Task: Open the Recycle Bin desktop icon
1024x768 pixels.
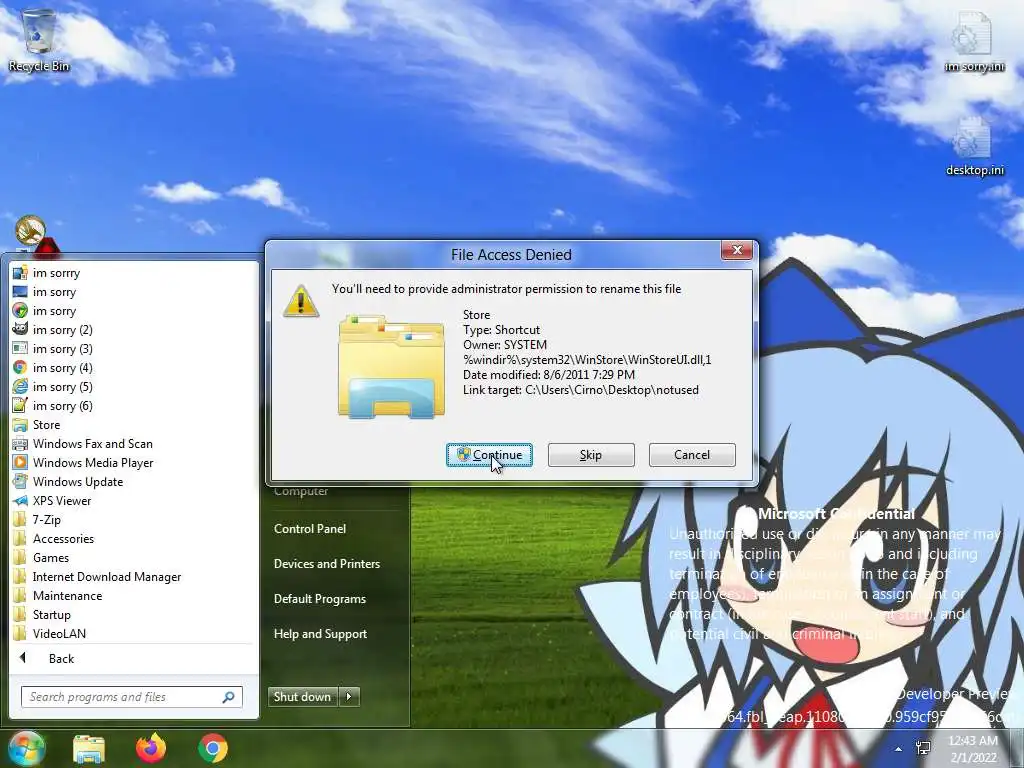Action: 39,40
